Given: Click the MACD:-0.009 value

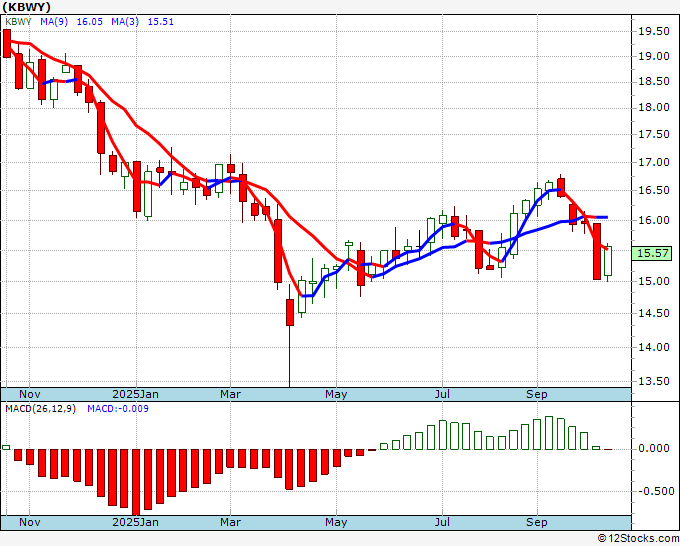Looking at the screenshot, I should 118,409.
